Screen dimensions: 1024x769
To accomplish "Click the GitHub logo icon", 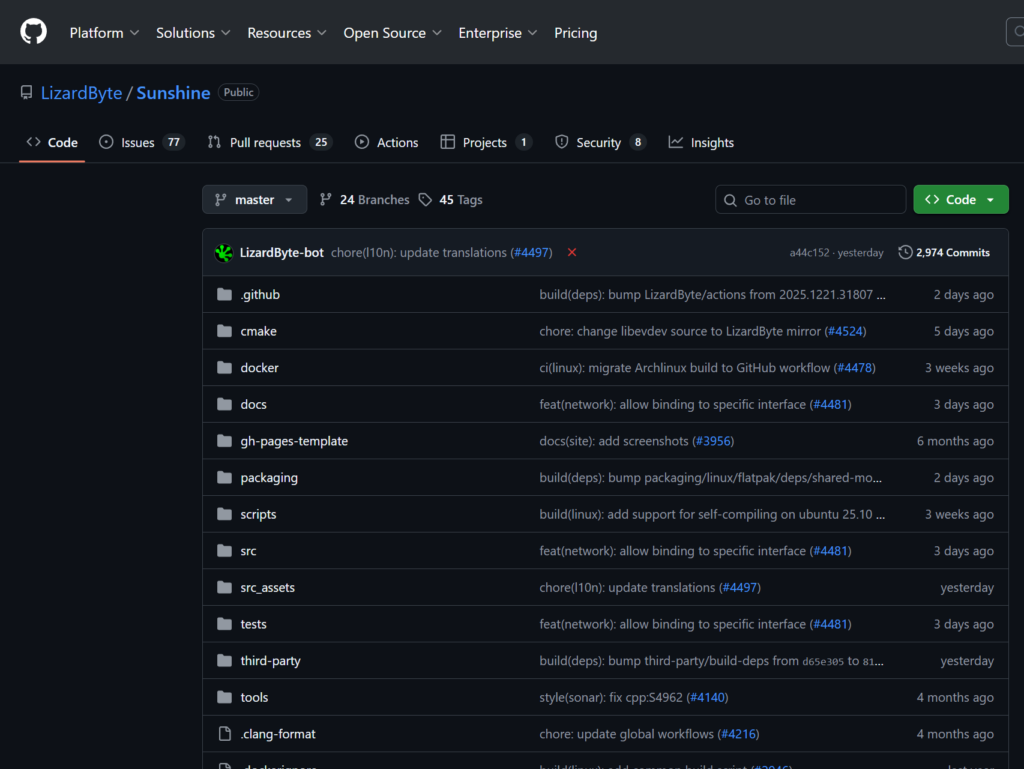I will [33, 32].
